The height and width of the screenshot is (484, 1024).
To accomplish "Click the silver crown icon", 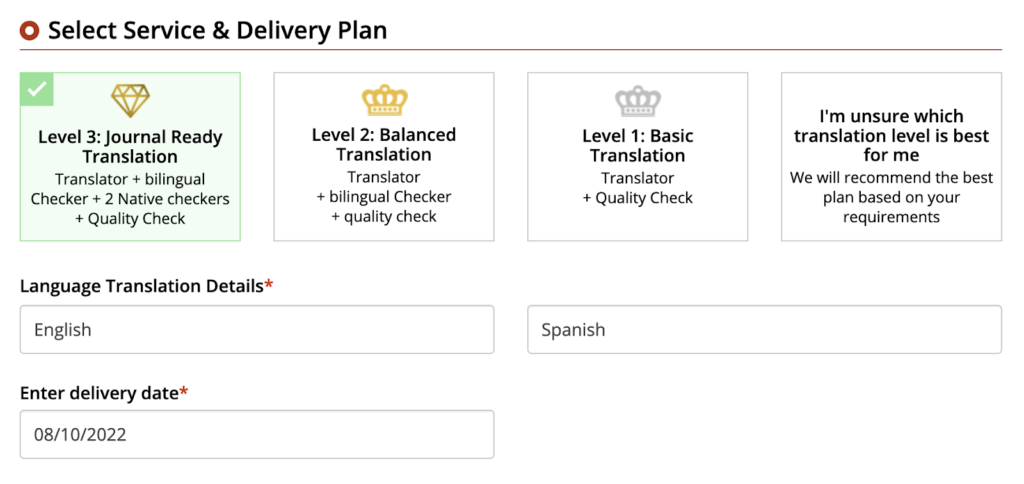I will (x=638, y=101).
